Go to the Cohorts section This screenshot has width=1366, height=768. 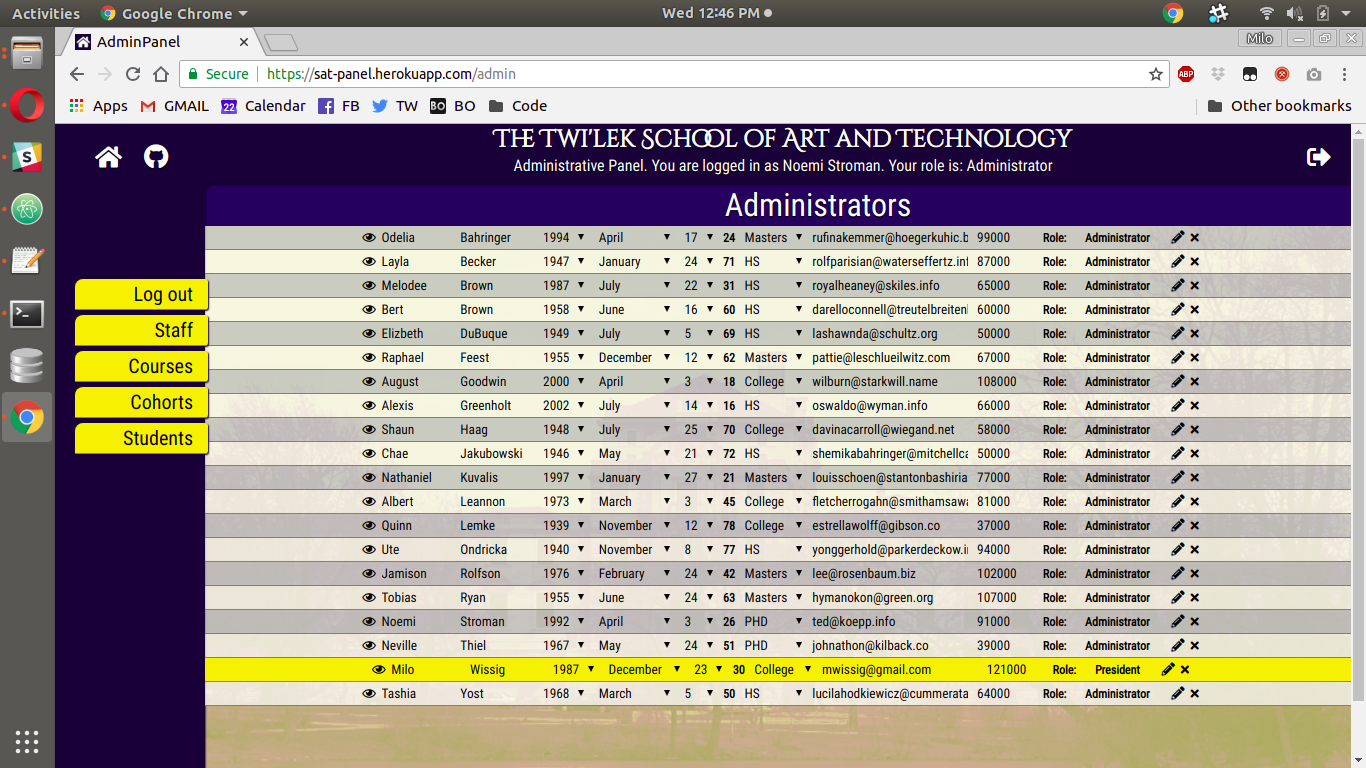coord(142,402)
